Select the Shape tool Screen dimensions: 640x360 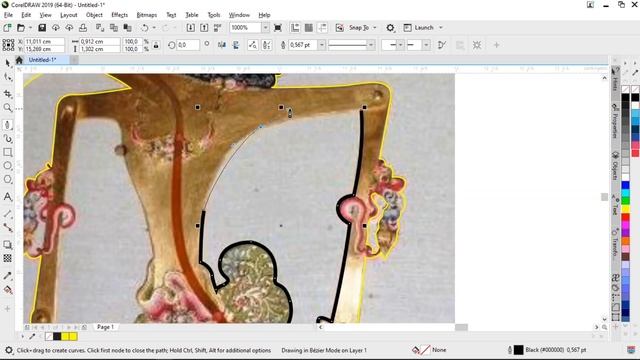(7, 77)
